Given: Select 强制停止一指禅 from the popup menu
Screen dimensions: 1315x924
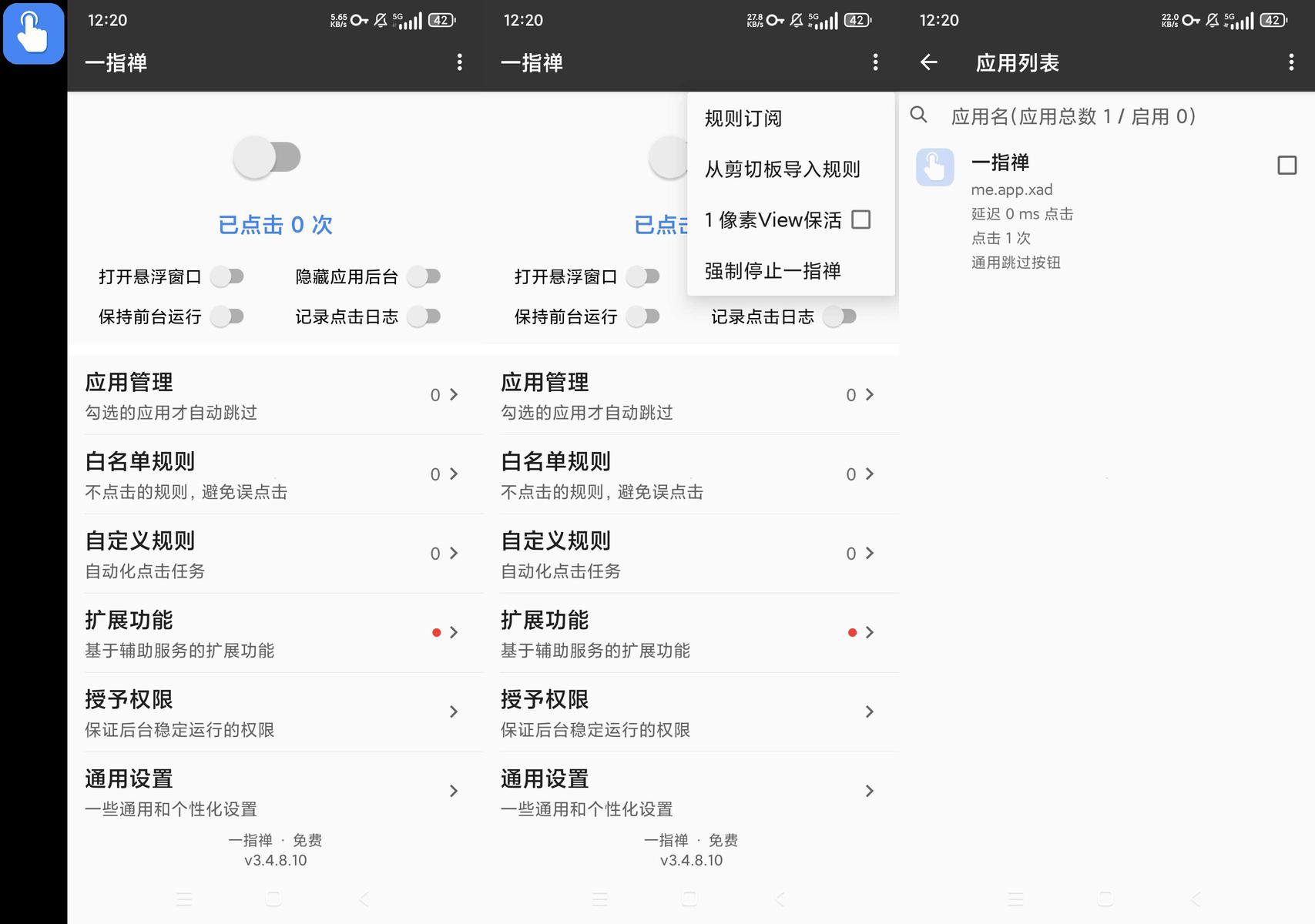Looking at the screenshot, I should click(791, 271).
